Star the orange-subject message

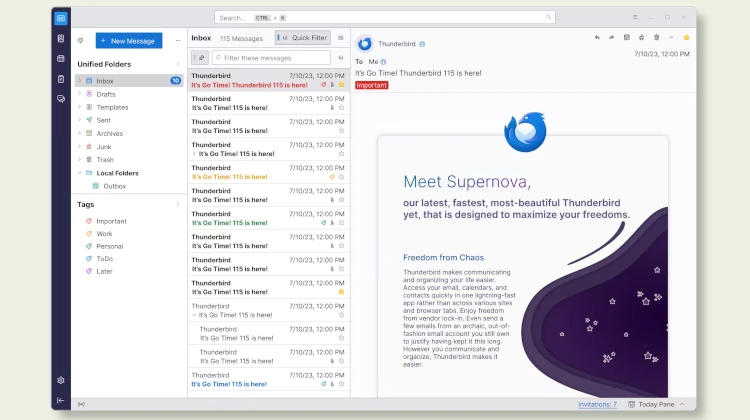[341, 177]
